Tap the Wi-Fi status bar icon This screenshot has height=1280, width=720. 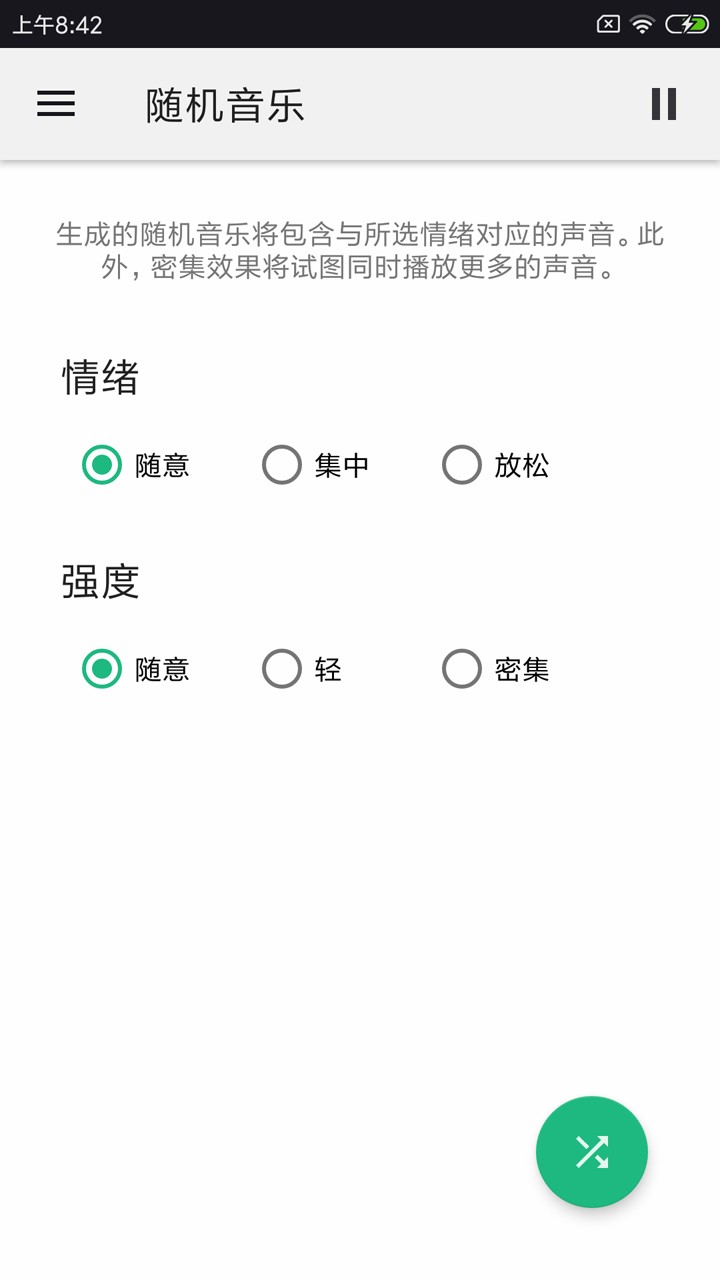[642, 24]
